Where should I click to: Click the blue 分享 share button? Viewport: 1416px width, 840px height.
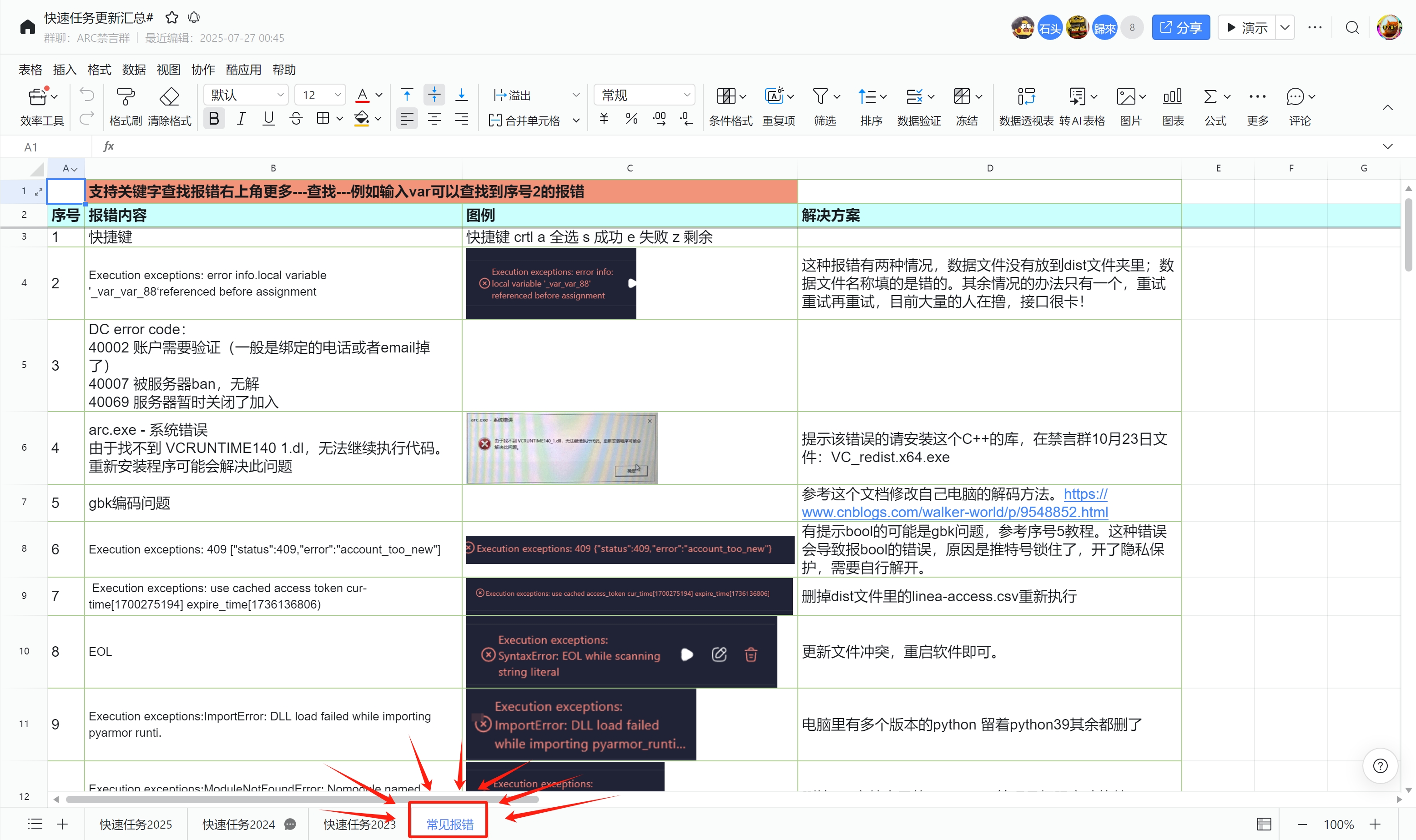(1180, 28)
